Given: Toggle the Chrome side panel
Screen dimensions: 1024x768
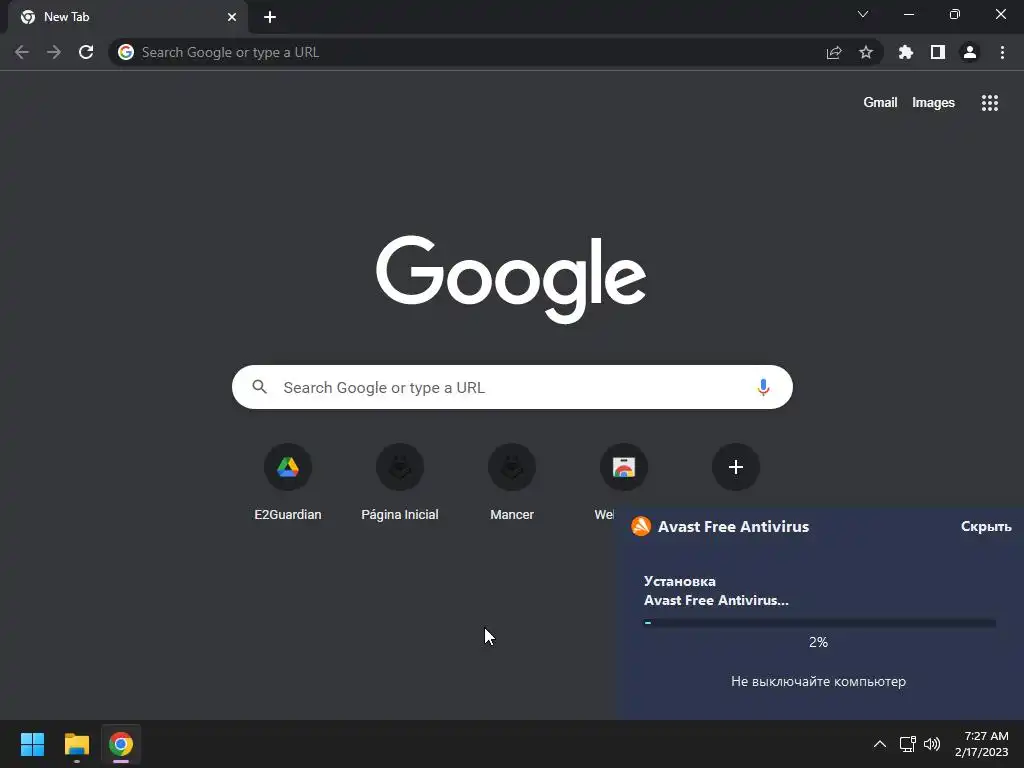Looking at the screenshot, I should (938, 52).
